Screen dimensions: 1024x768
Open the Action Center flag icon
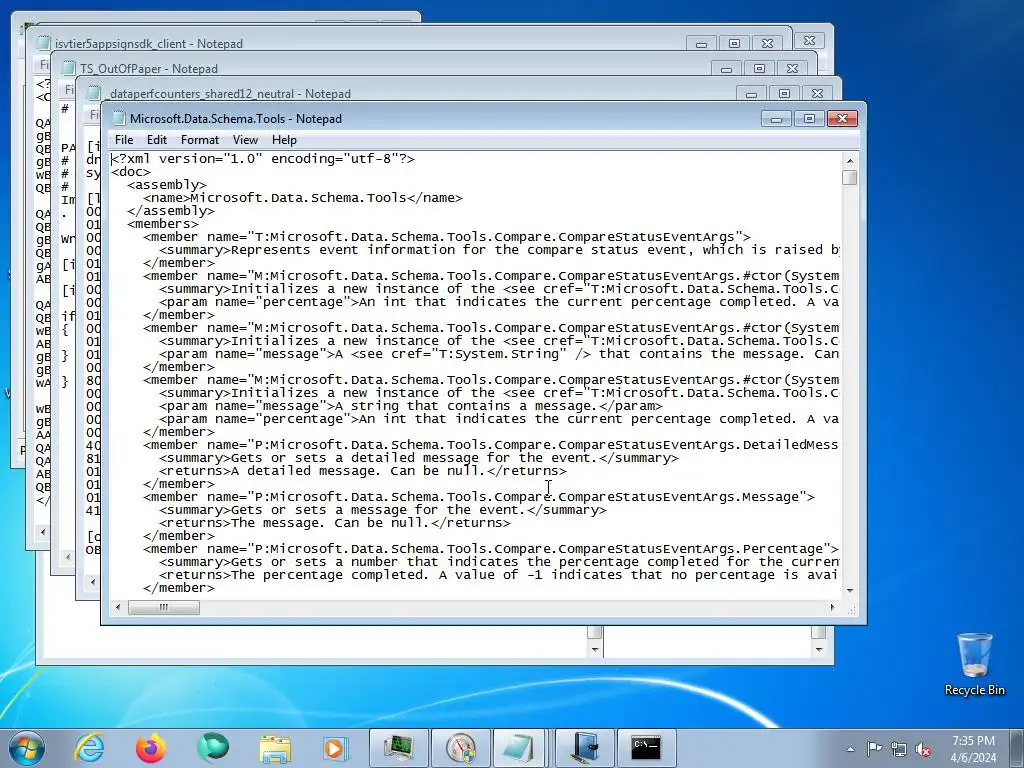pos(874,748)
